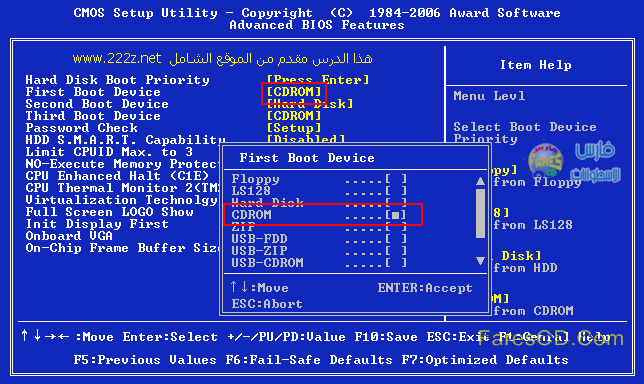Image resolution: width=644 pixels, height=384 pixels.
Task: Click the scroll up arrow in boot device list
Action: click(480, 181)
